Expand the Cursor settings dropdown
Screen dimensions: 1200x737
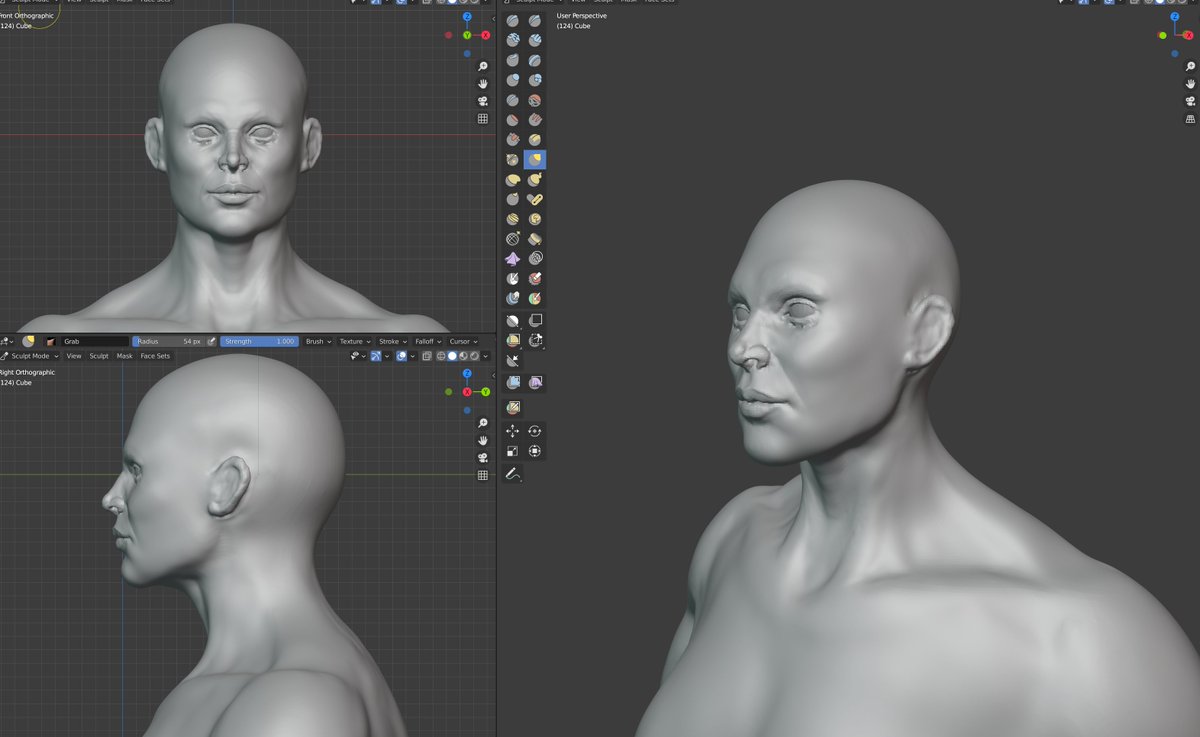pos(463,342)
